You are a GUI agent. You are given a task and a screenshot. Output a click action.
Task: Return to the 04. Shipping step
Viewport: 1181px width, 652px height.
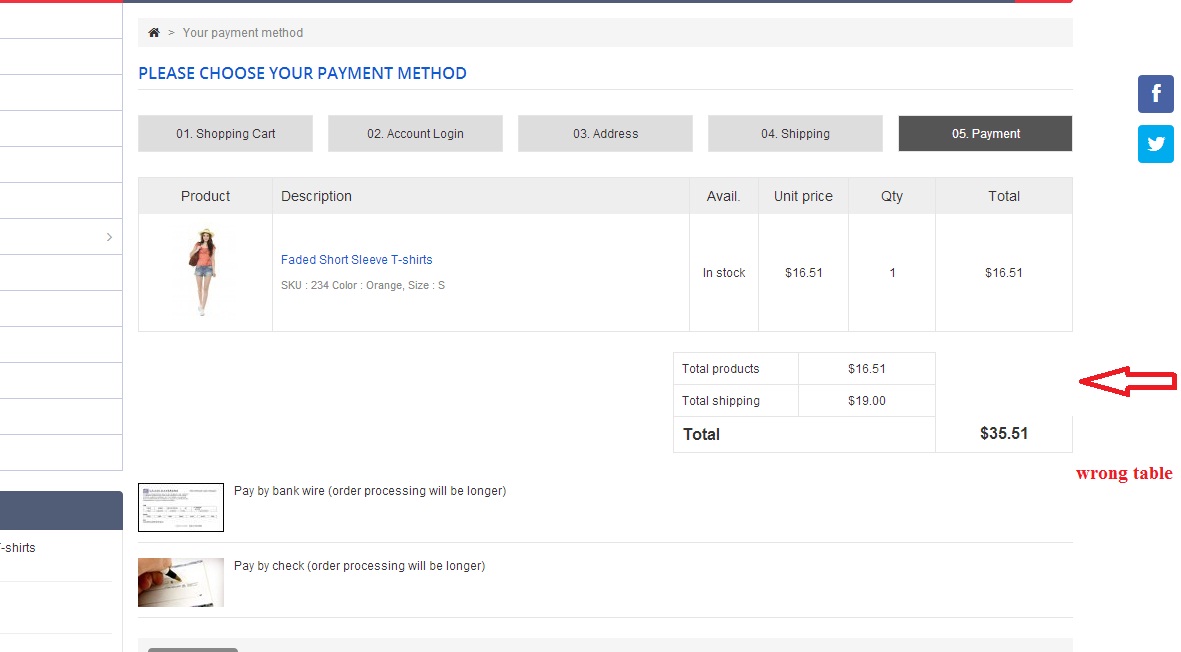[x=795, y=134]
